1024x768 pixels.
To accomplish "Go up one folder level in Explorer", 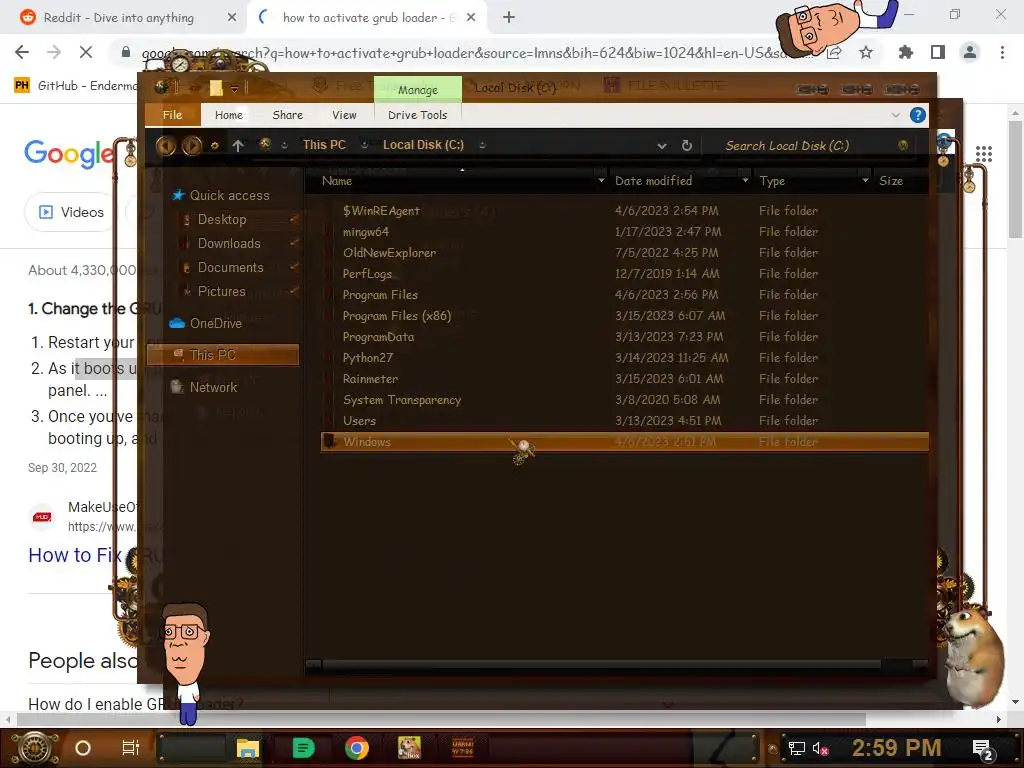I will (x=238, y=146).
